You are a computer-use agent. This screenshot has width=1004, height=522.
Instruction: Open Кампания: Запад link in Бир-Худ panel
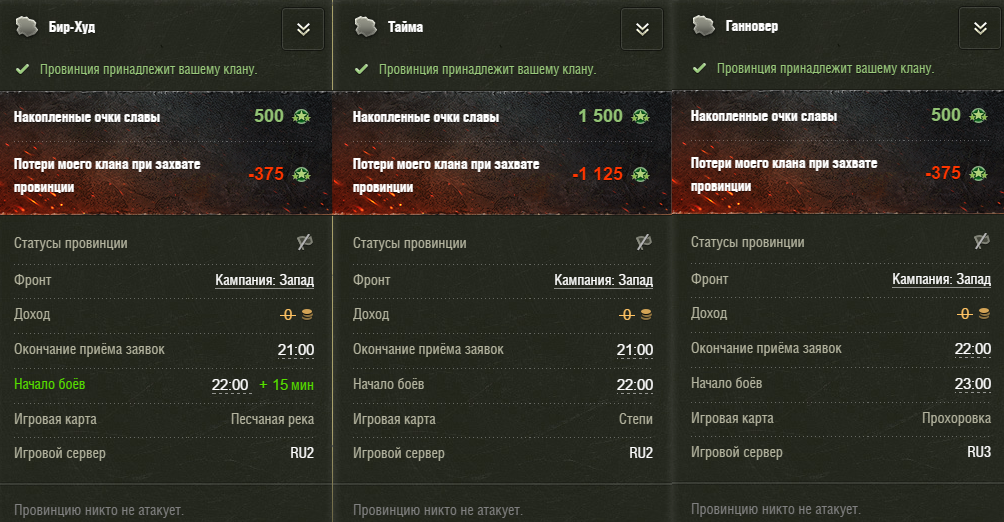[264, 280]
